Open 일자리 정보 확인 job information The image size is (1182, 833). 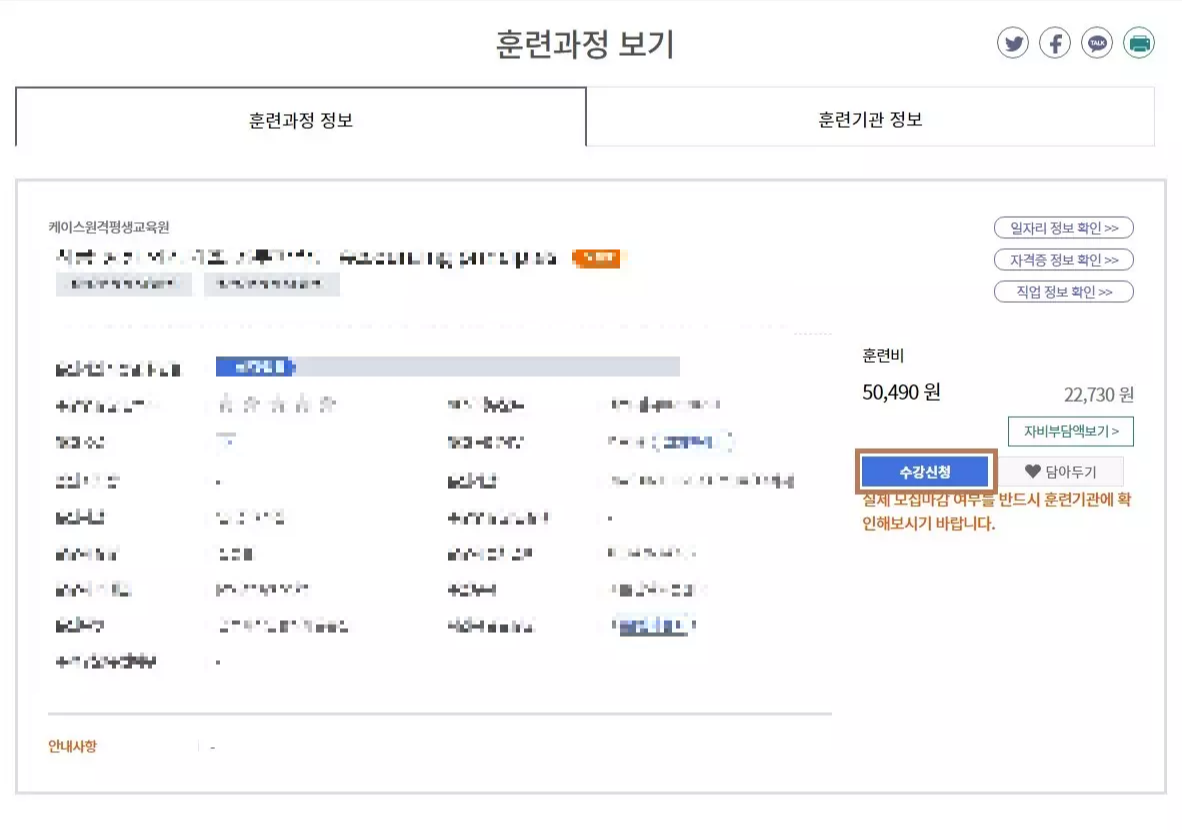pos(1064,227)
